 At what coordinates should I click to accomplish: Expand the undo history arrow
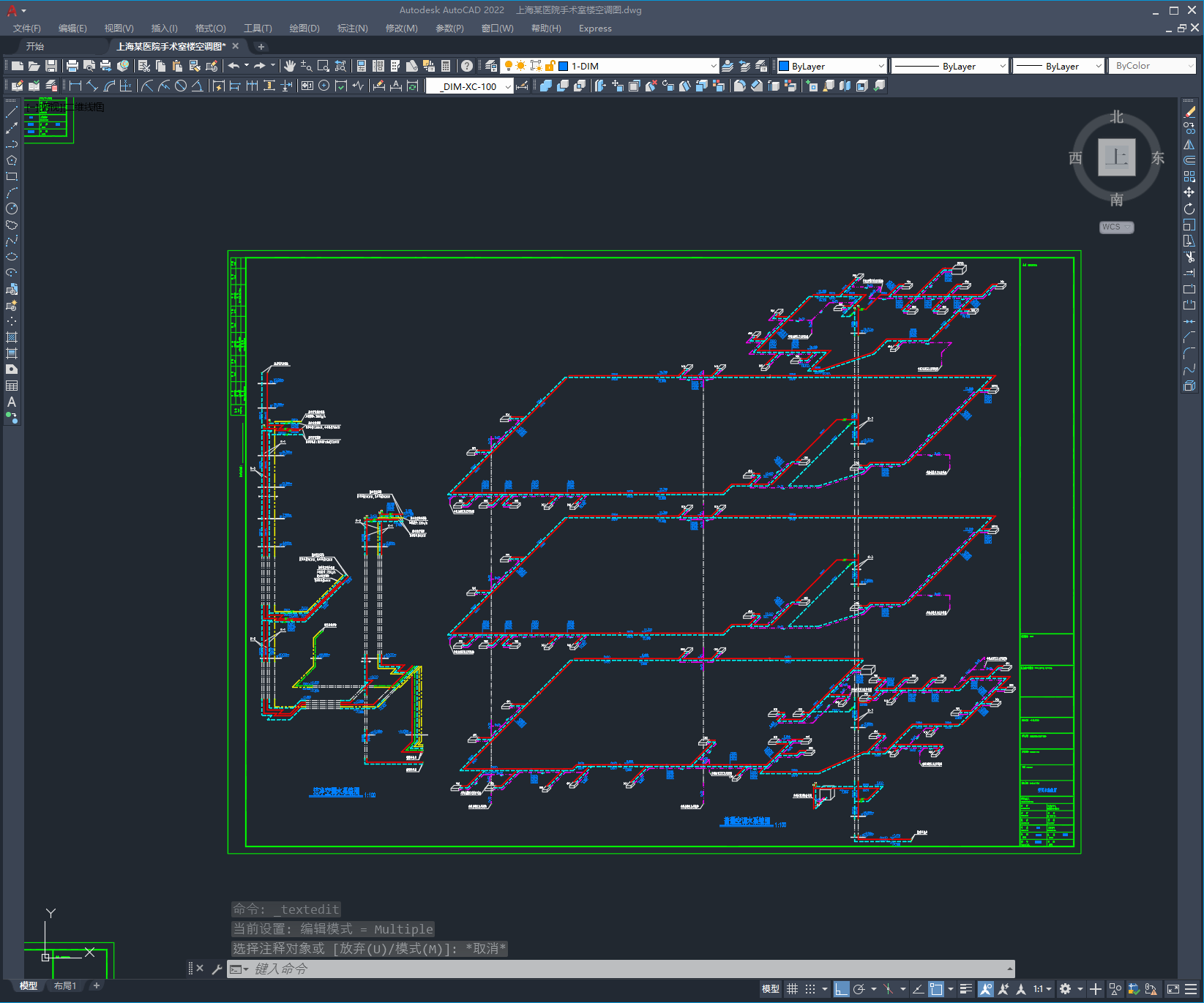(x=247, y=66)
